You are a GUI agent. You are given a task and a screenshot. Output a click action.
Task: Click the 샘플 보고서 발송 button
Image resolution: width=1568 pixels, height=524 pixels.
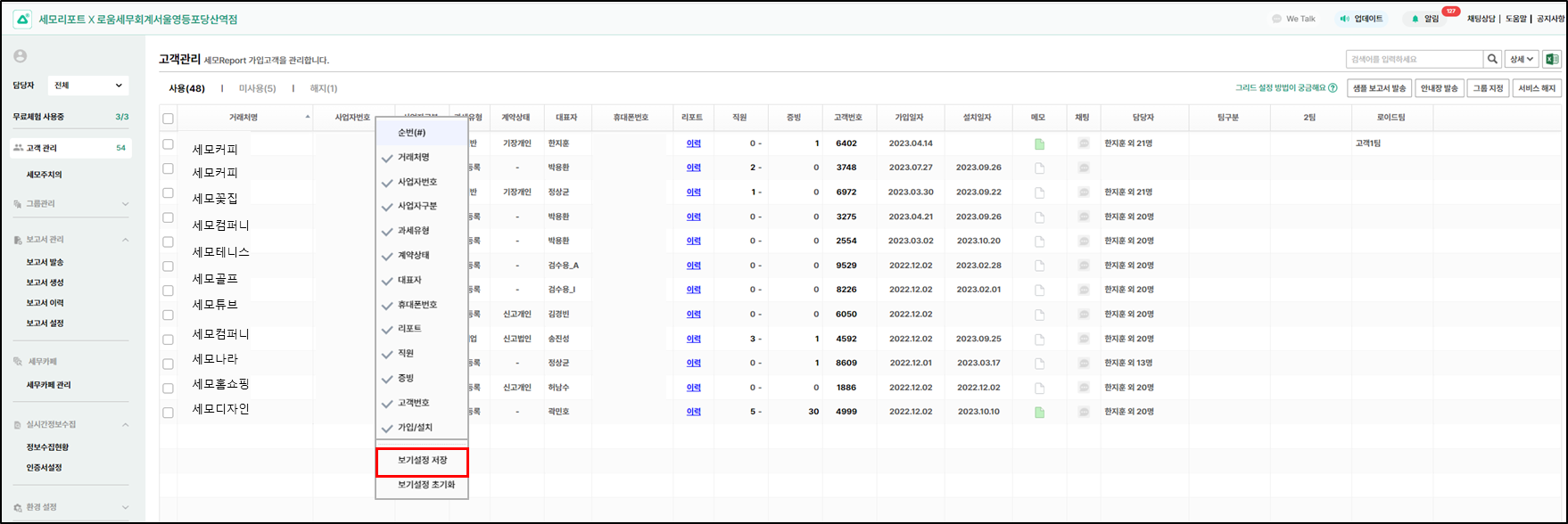coord(1379,88)
